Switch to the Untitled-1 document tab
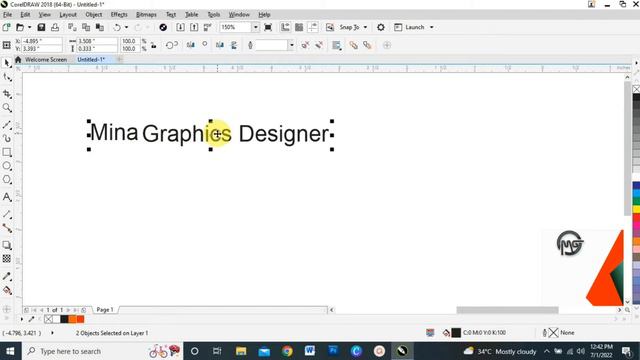640x360 pixels. pos(91,60)
